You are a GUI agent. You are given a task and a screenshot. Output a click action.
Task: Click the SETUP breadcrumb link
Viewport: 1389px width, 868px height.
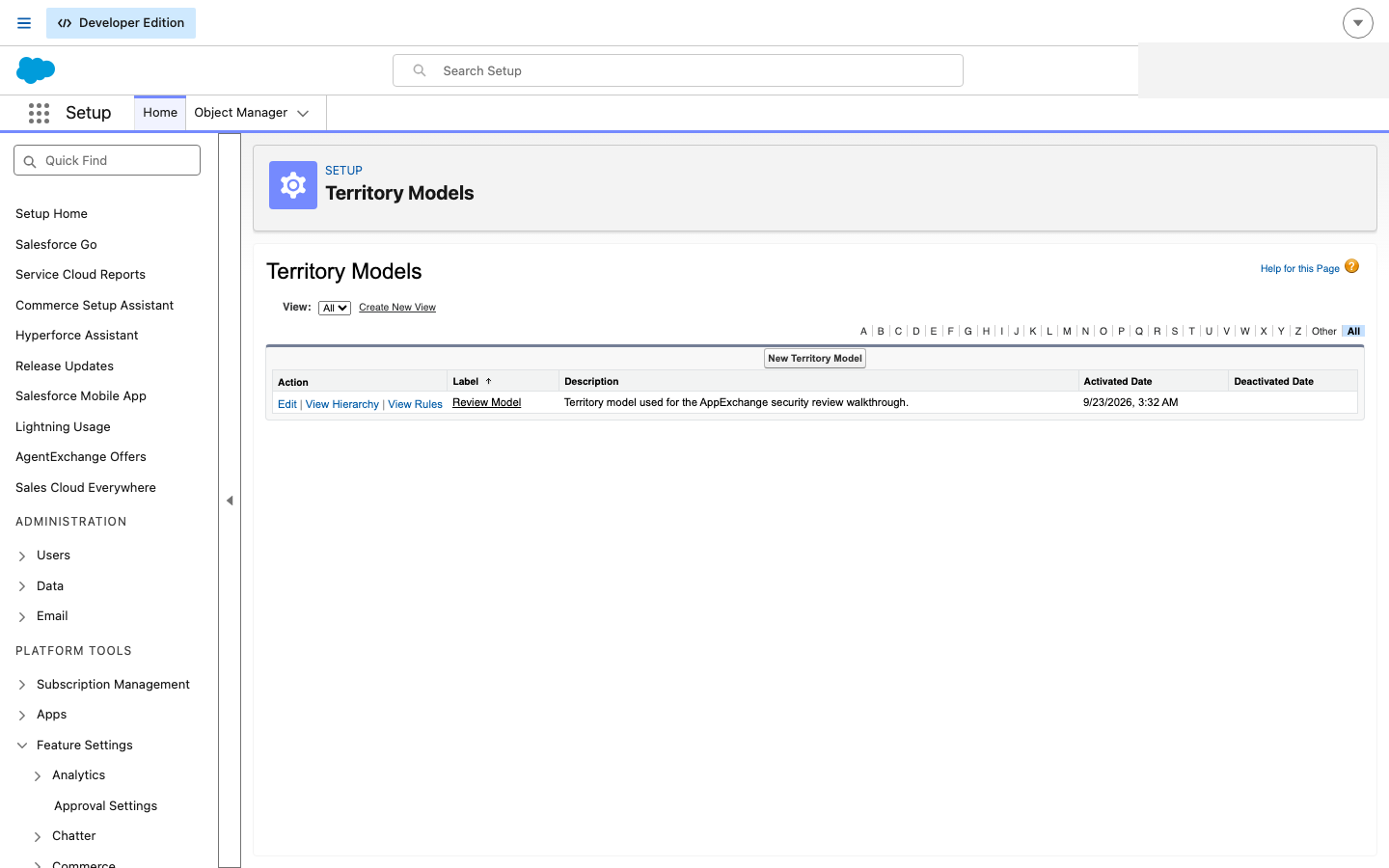343,171
